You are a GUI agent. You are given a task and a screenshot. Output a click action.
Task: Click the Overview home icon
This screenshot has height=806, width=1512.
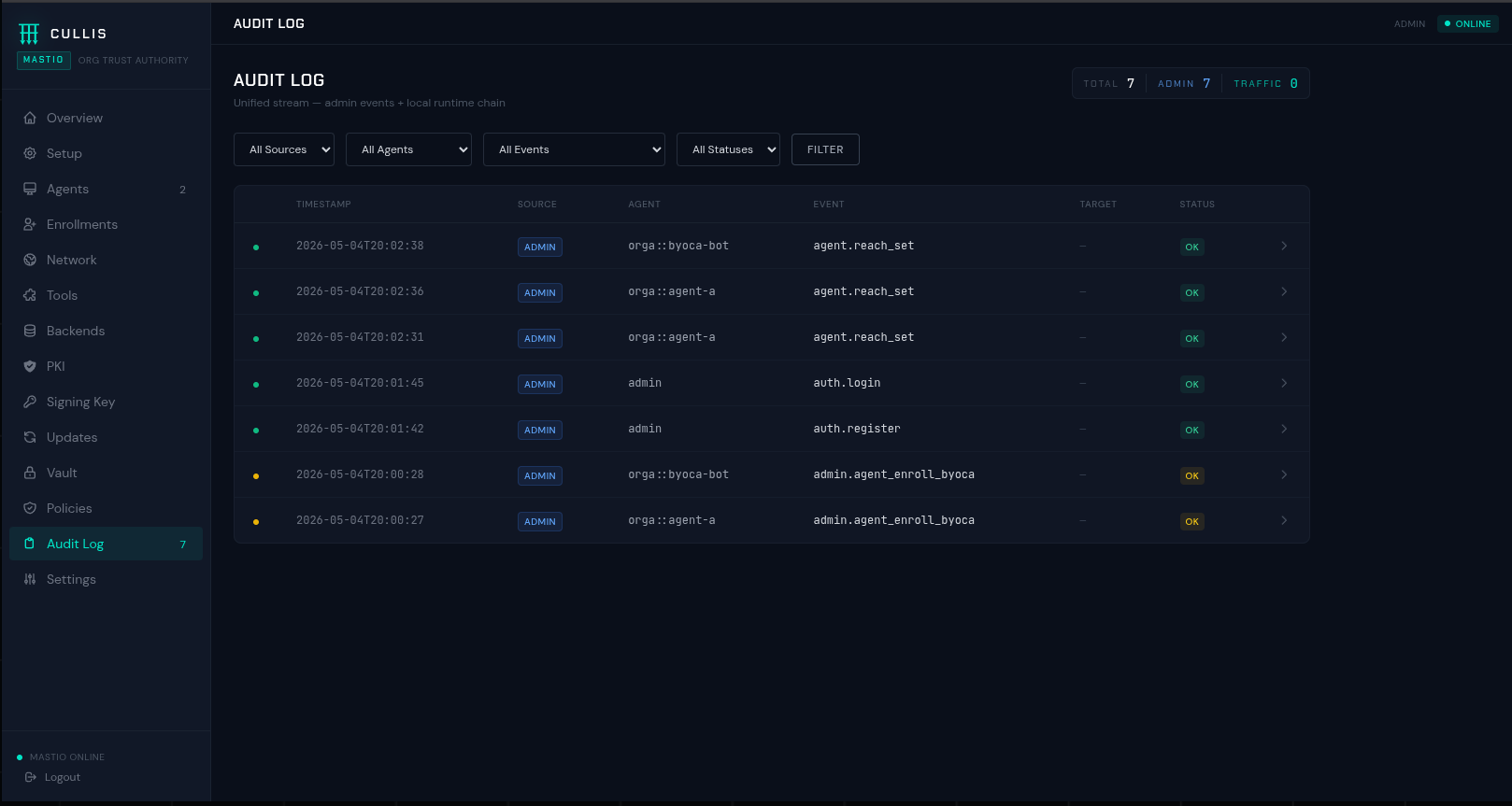point(30,118)
